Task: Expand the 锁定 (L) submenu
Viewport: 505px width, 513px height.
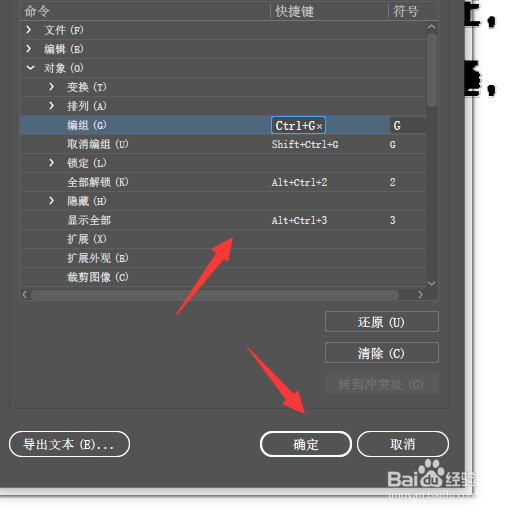Action: click(x=51, y=163)
